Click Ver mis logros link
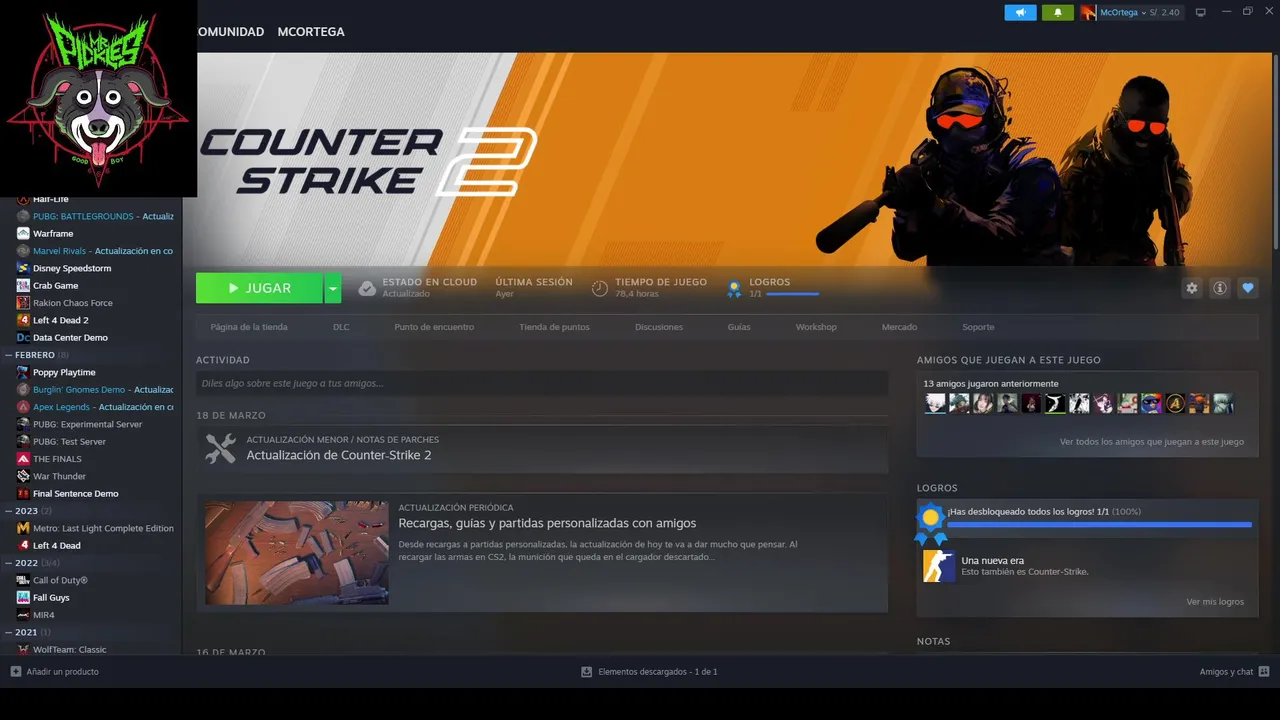Image resolution: width=1280 pixels, height=720 pixels. pos(1215,601)
